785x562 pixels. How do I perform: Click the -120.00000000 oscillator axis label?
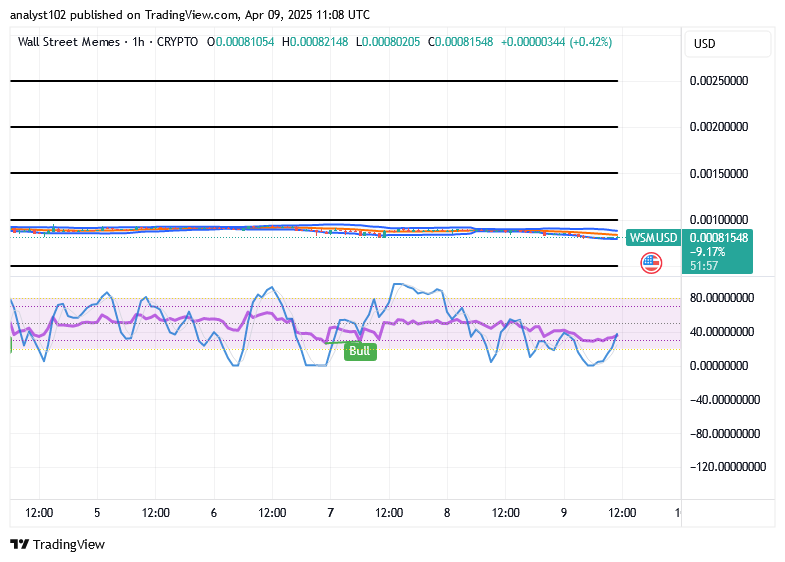pos(727,466)
